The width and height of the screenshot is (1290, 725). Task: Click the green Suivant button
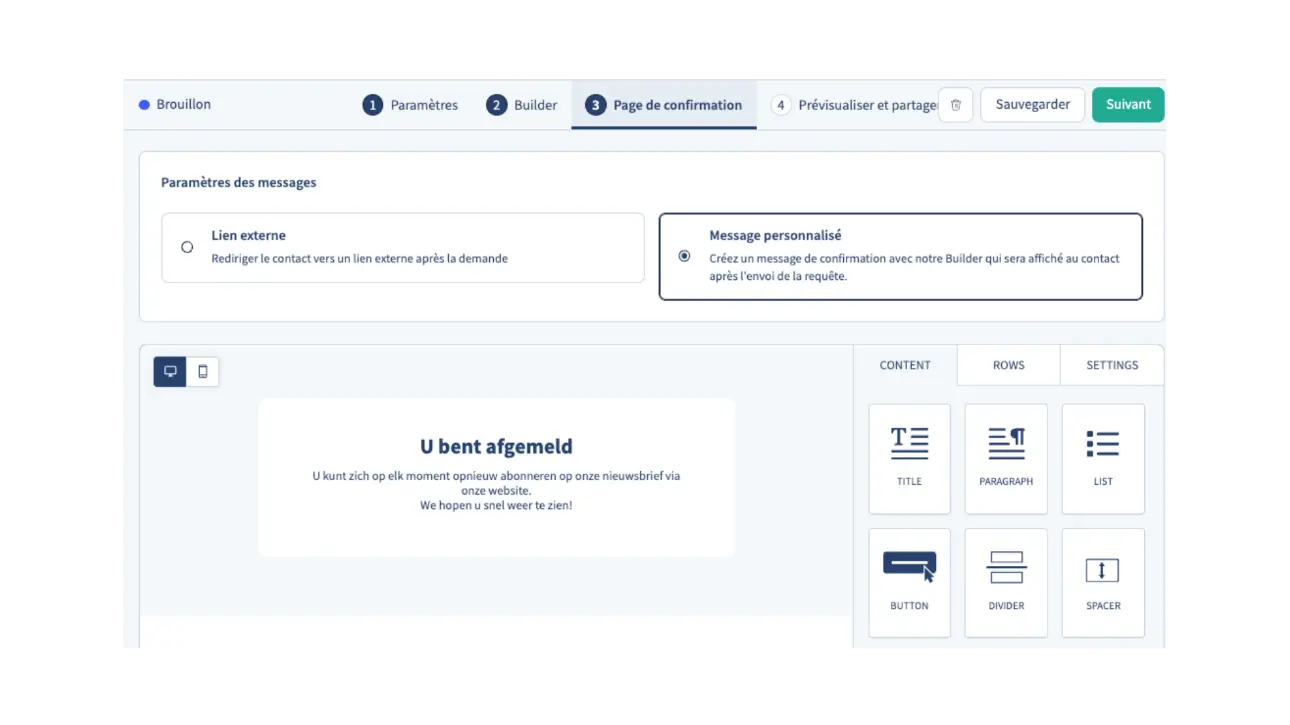[1128, 105]
